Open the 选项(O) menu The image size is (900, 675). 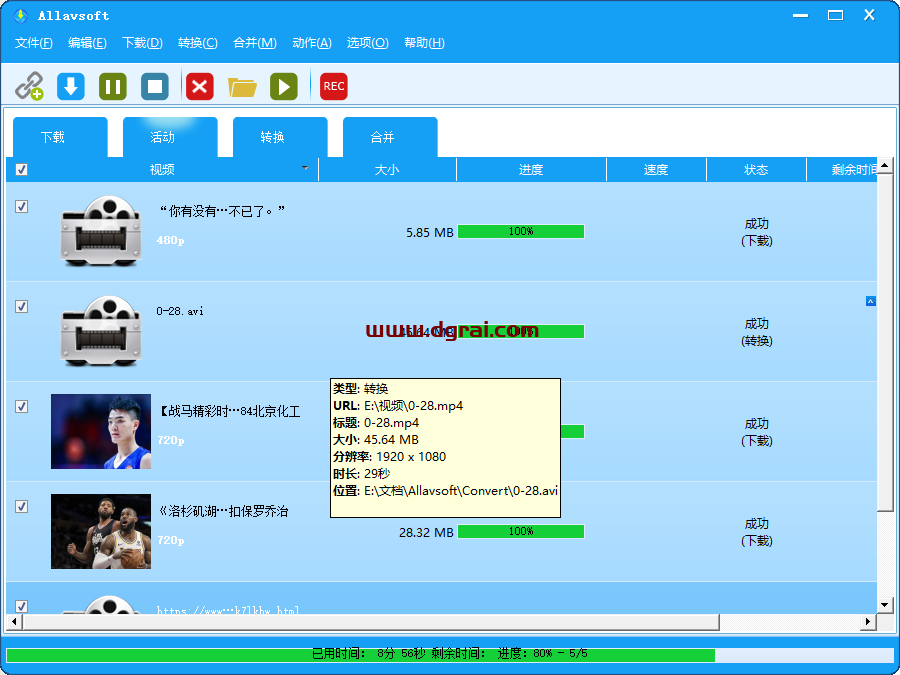tap(367, 43)
